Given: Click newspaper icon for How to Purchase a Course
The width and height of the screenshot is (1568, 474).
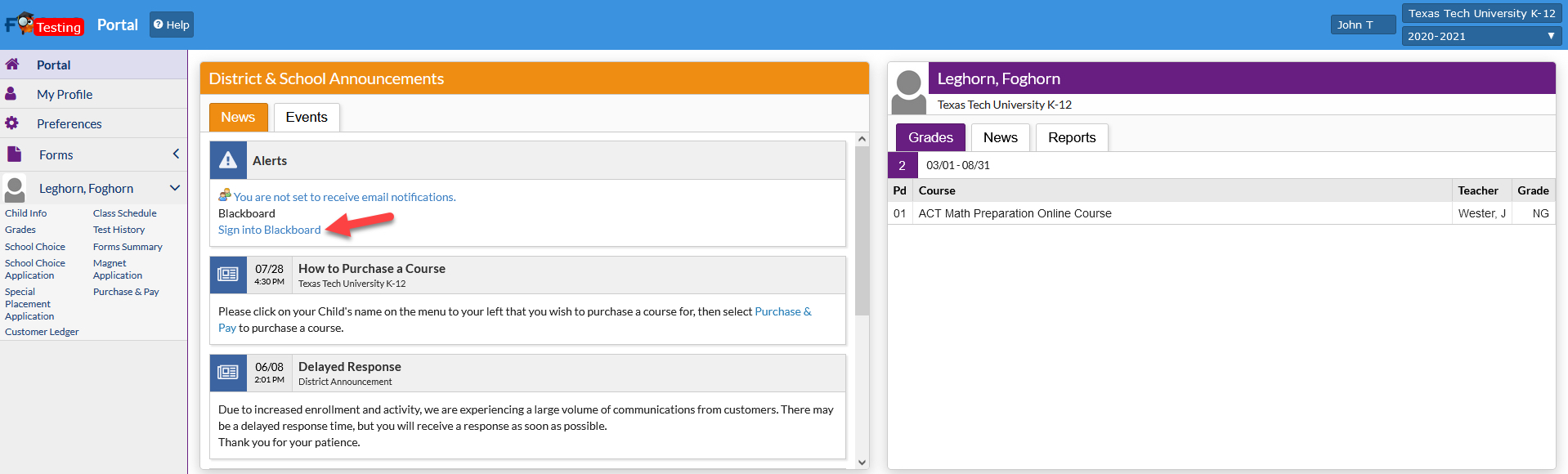Looking at the screenshot, I should (x=228, y=275).
